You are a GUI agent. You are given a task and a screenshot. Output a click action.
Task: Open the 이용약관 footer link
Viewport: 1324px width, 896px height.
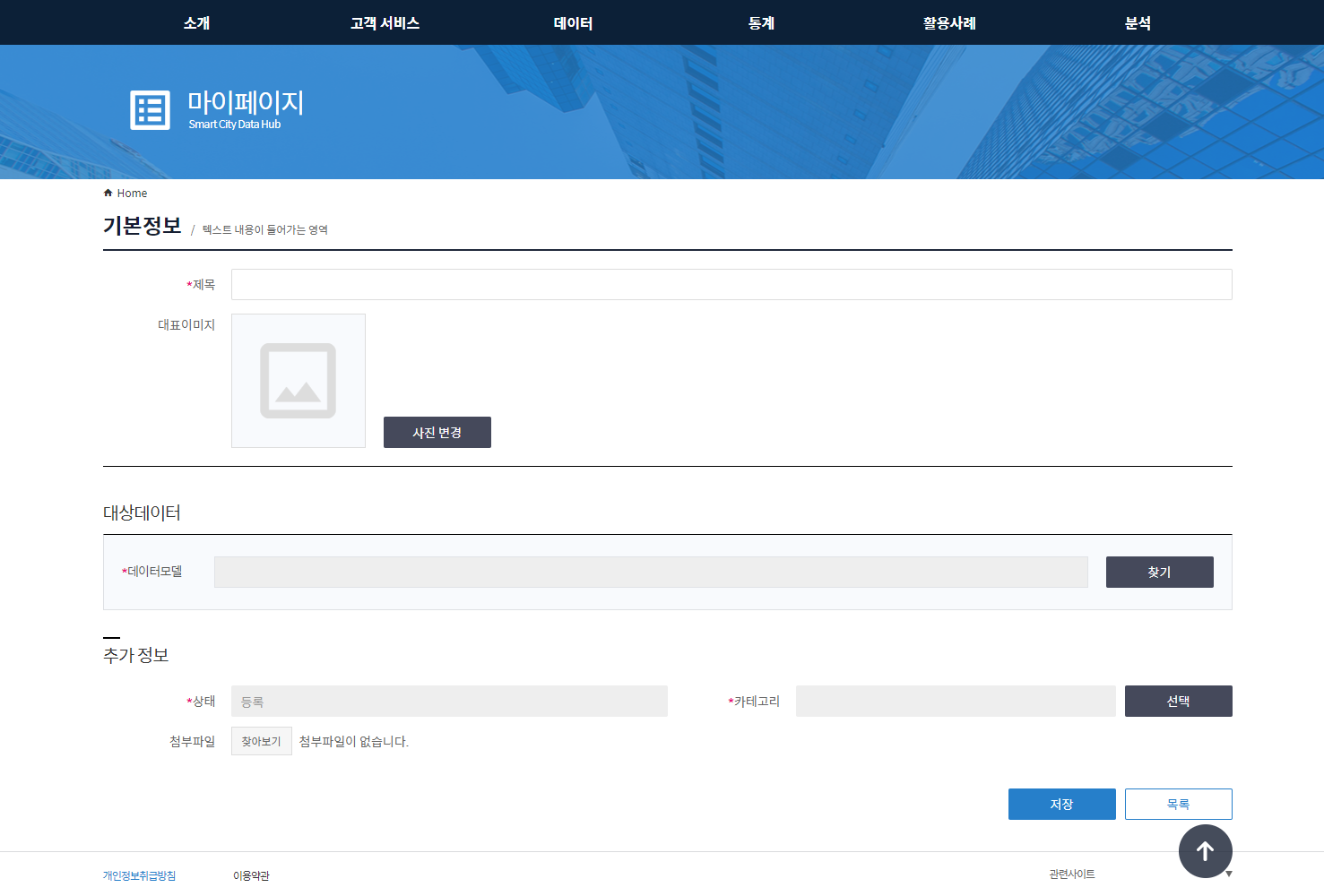(251, 875)
